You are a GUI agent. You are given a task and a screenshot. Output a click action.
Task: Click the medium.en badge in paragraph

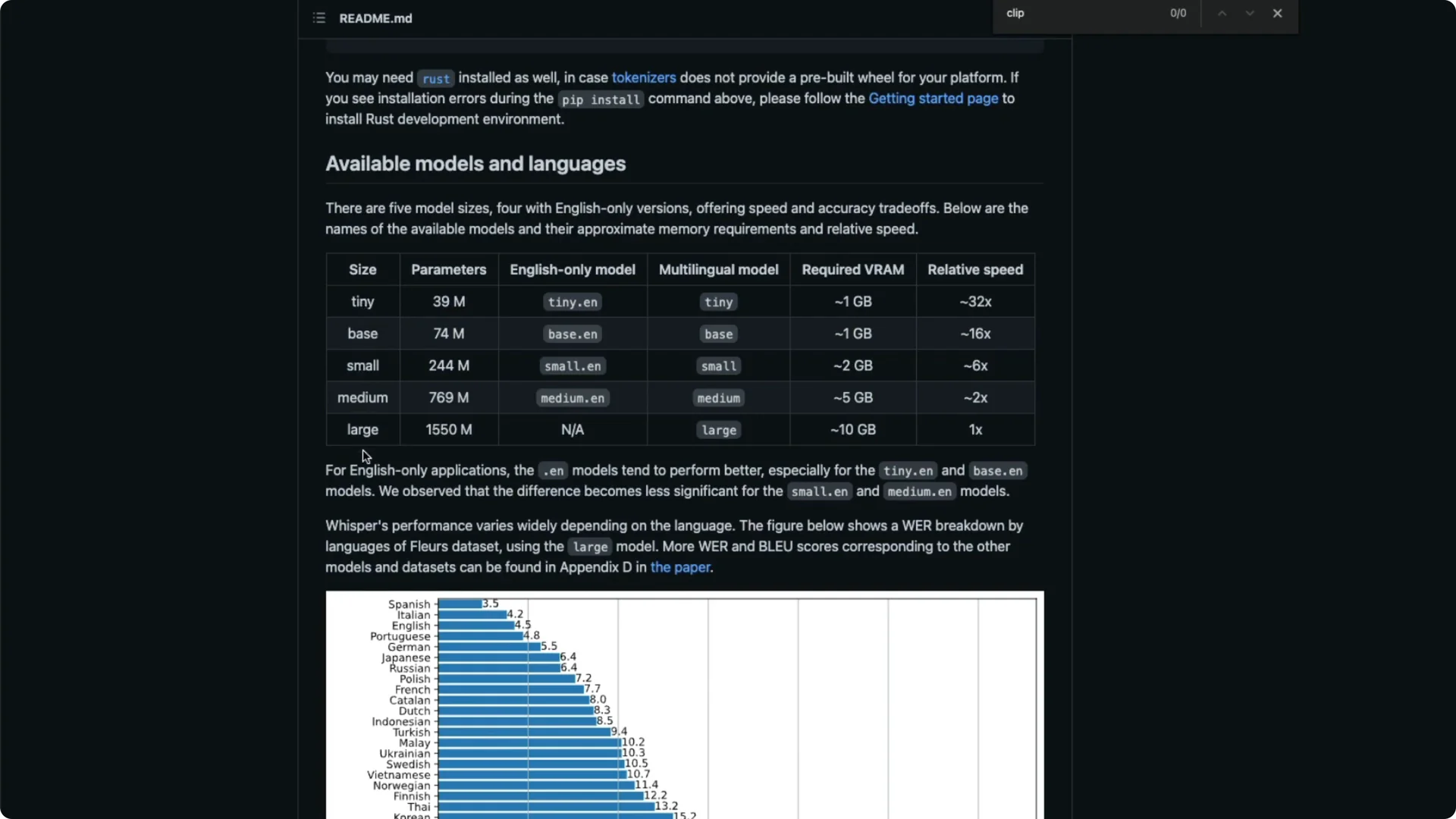pyautogui.click(x=919, y=491)
